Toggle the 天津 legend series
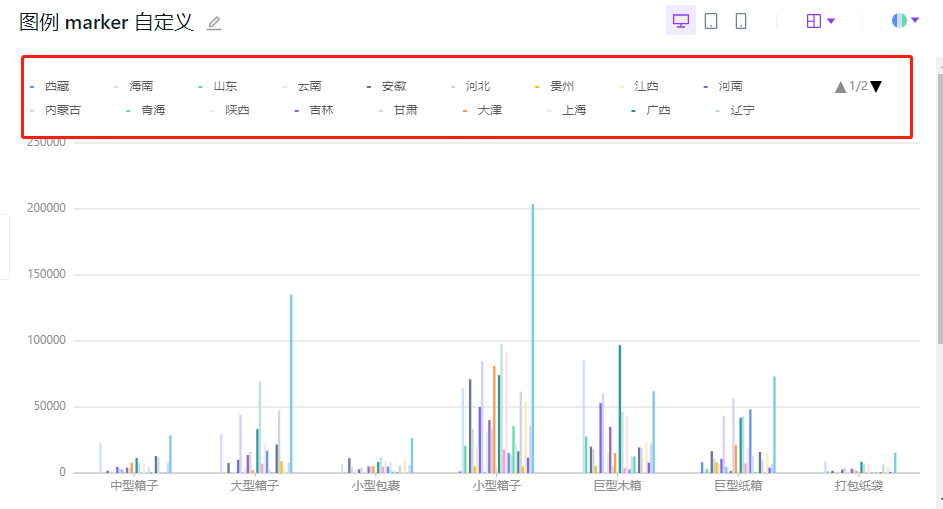This screenshot has height=509, width=943. (x=483, y=111)
